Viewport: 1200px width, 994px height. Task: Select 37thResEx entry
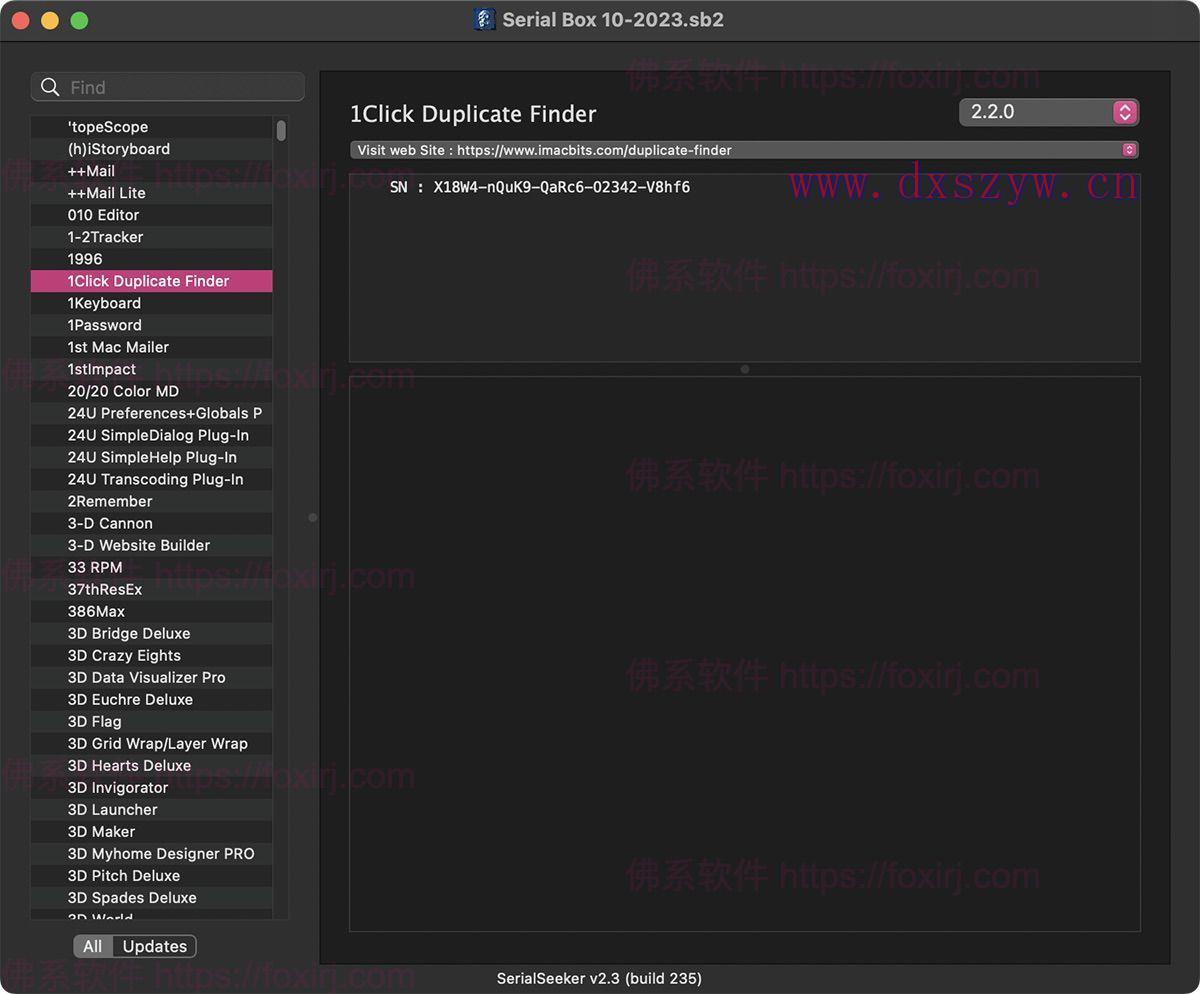coord(151,589)
